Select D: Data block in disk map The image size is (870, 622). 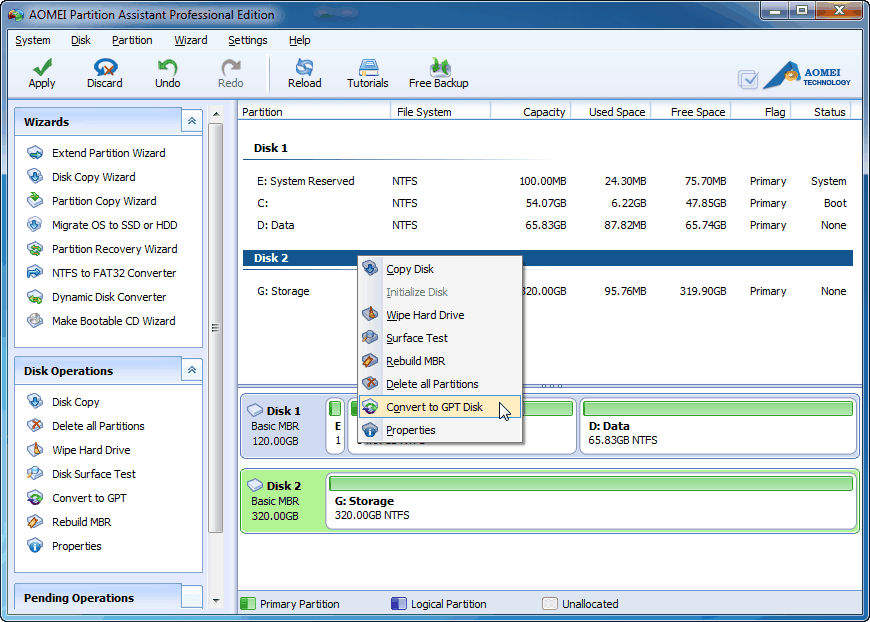coord(719,426)
